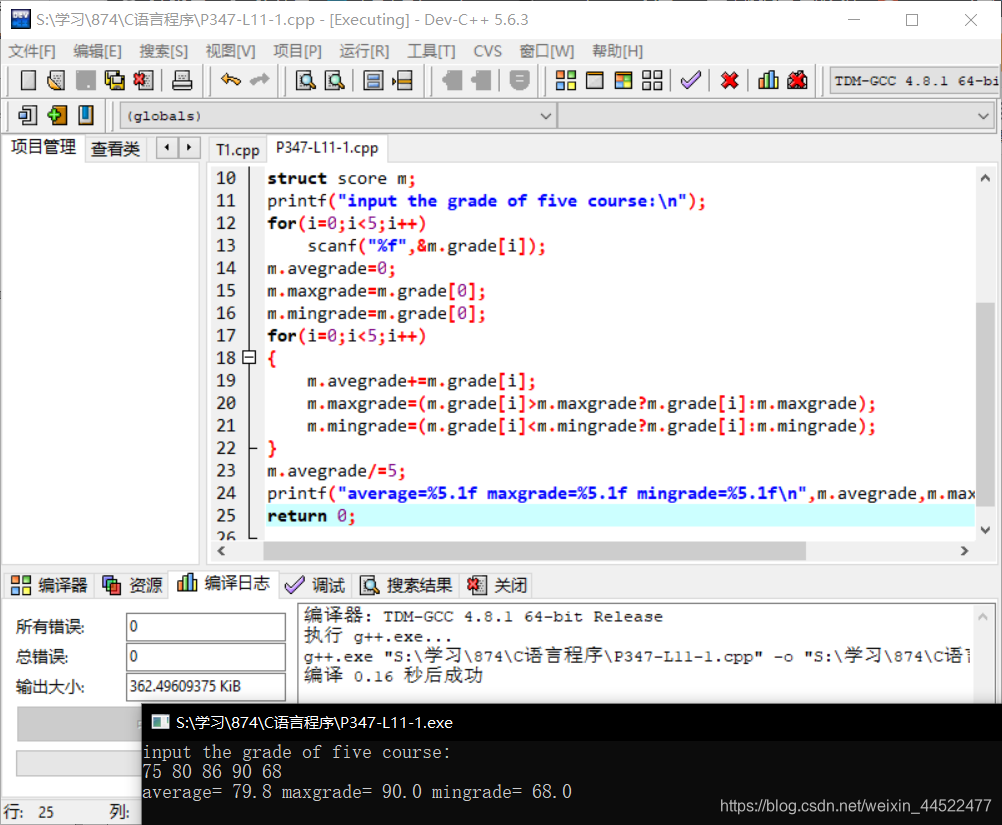Click the New project item icon
1002x825 pixels.
(x=27, y=116)
